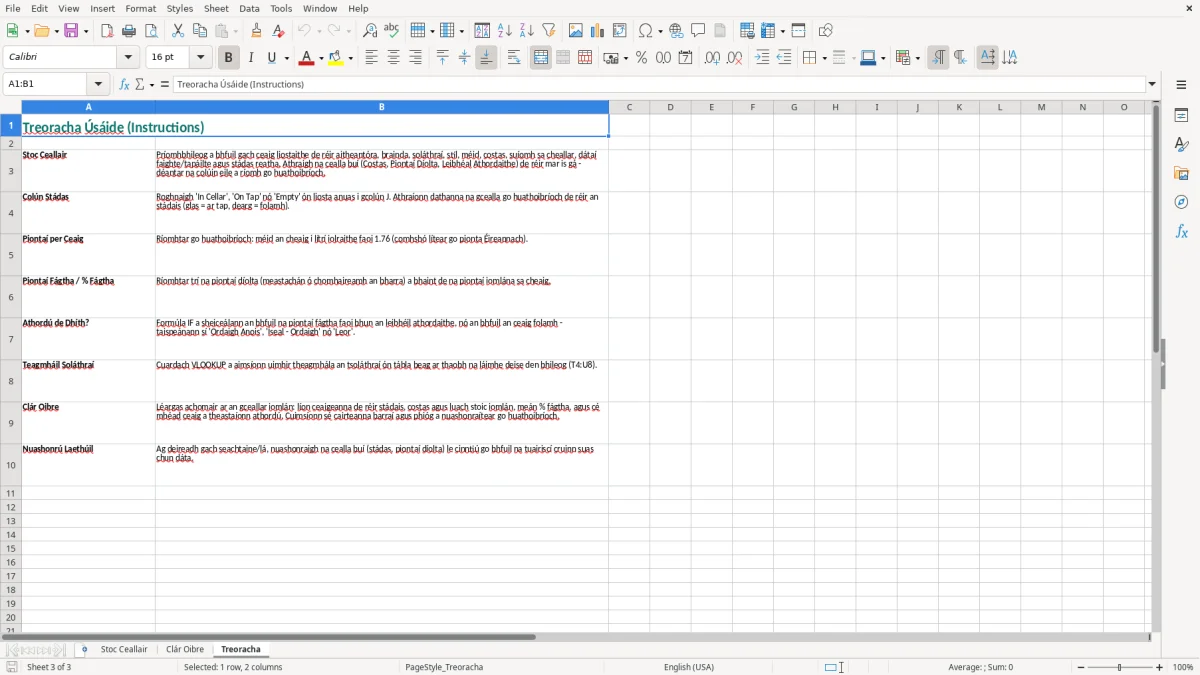
Task: Toggle right-to-left text direction
Action: 960,58
